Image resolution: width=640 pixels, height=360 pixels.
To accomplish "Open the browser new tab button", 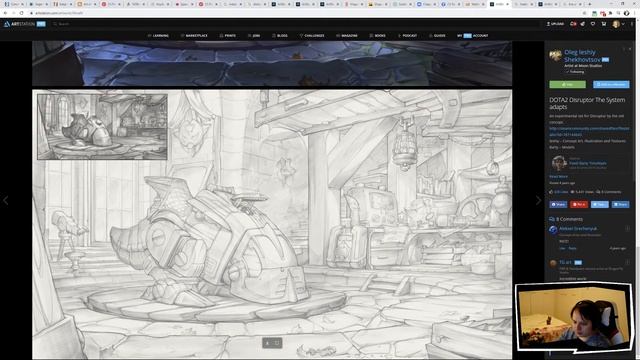I will pyautogui.click(x=589, y=4).
